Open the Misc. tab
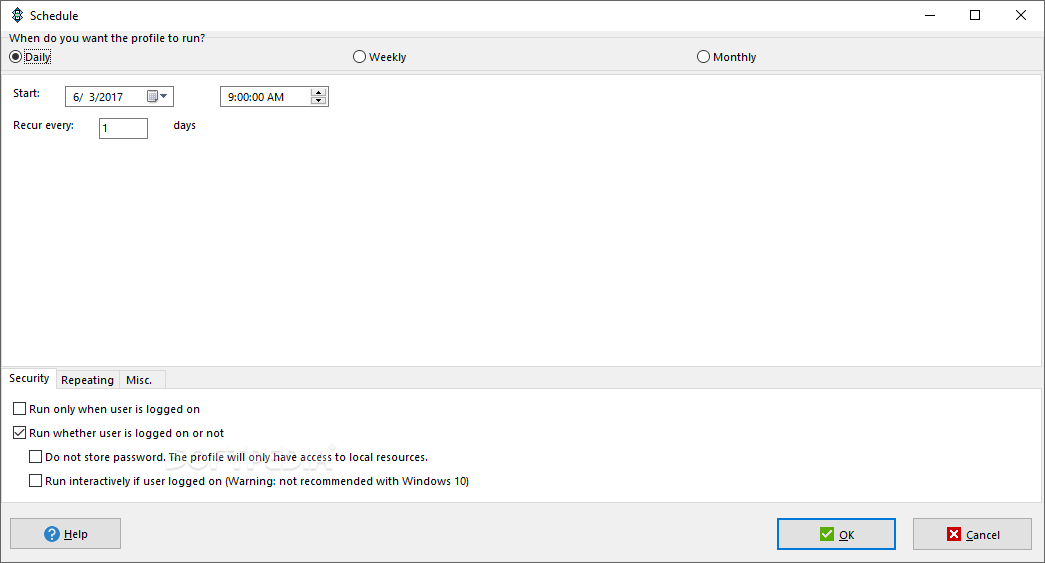This screenshot has height=563, width=1045. (x=139, y=380)
